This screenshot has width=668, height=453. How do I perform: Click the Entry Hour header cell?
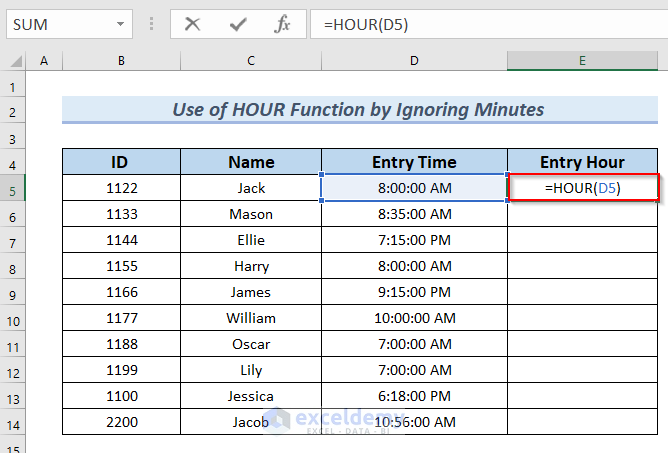[x=582, y=162]
